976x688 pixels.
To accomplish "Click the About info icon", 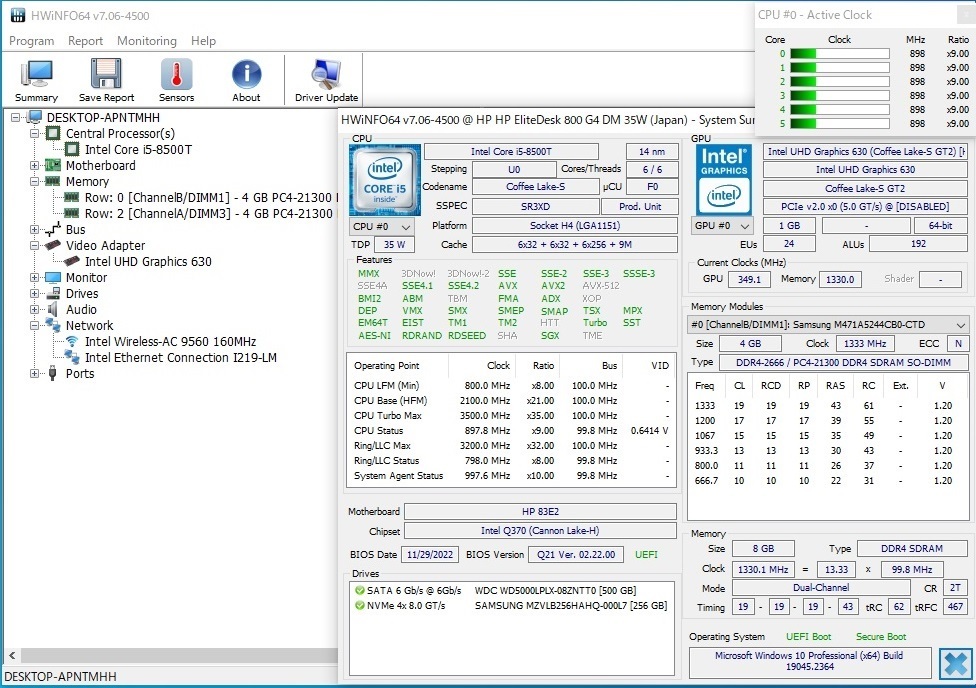I will click(x=246, y=73).
